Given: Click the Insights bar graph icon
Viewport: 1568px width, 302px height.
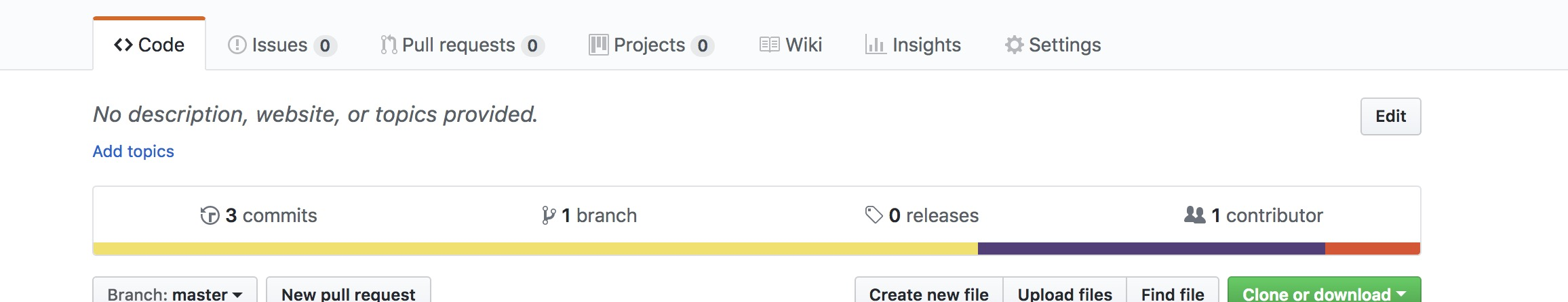Looking at the screenshot, I should coord(876,45).
